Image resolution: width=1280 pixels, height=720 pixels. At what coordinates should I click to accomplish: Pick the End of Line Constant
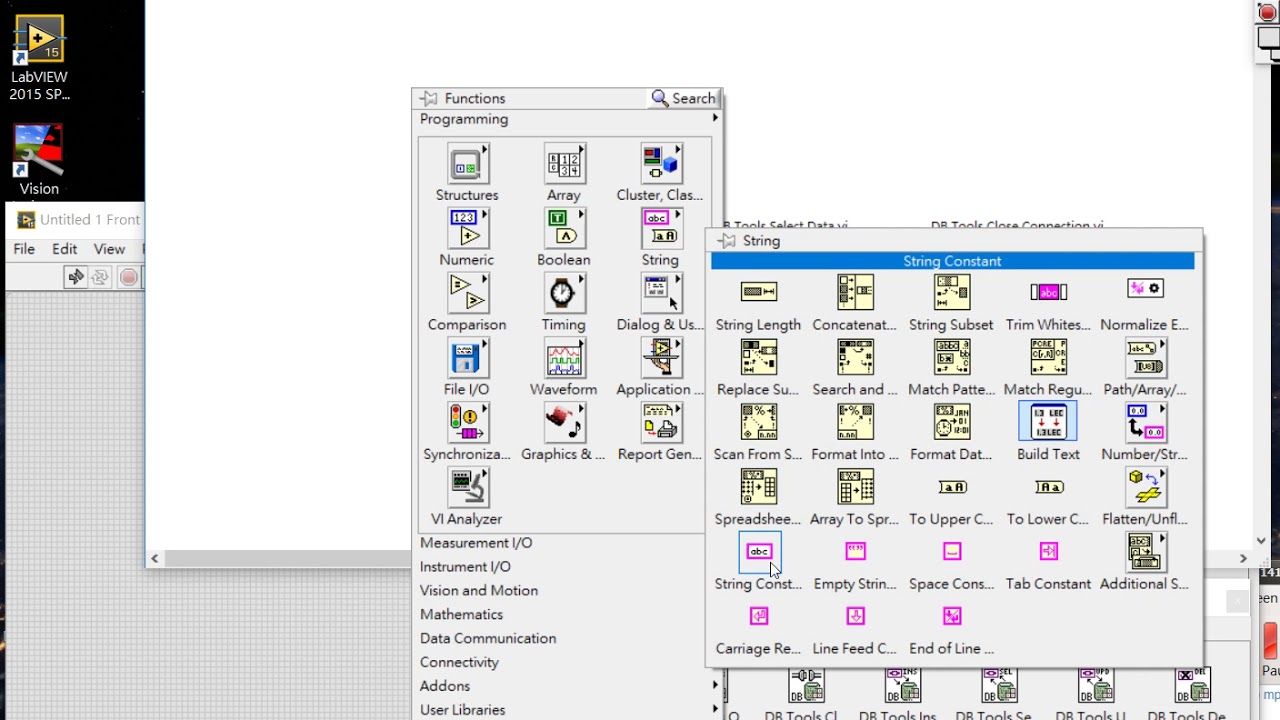tap(952, 616)
